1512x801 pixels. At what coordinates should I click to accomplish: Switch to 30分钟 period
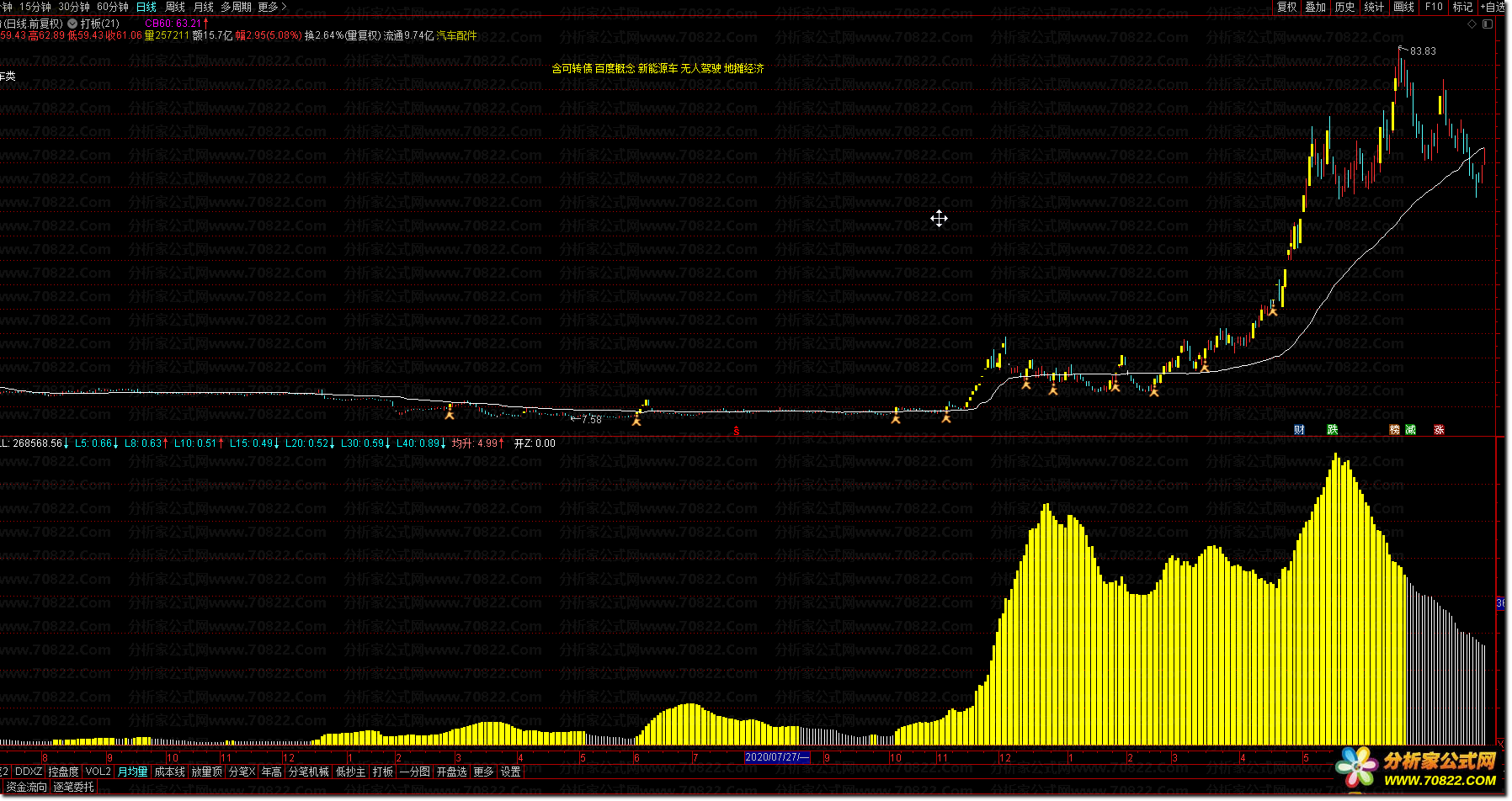[x=74, y=7]
